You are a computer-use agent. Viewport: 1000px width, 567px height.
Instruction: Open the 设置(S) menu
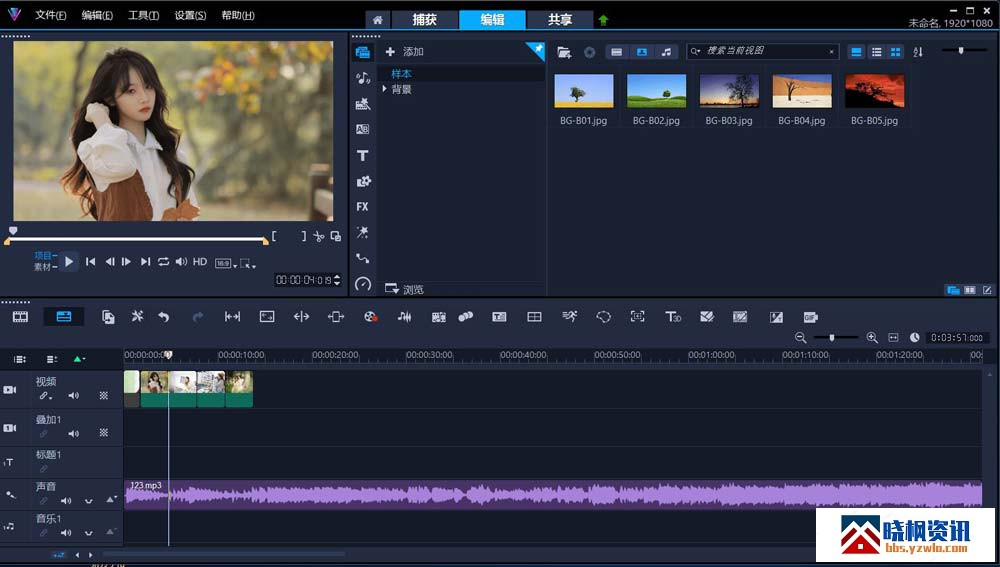coord(190,15)
